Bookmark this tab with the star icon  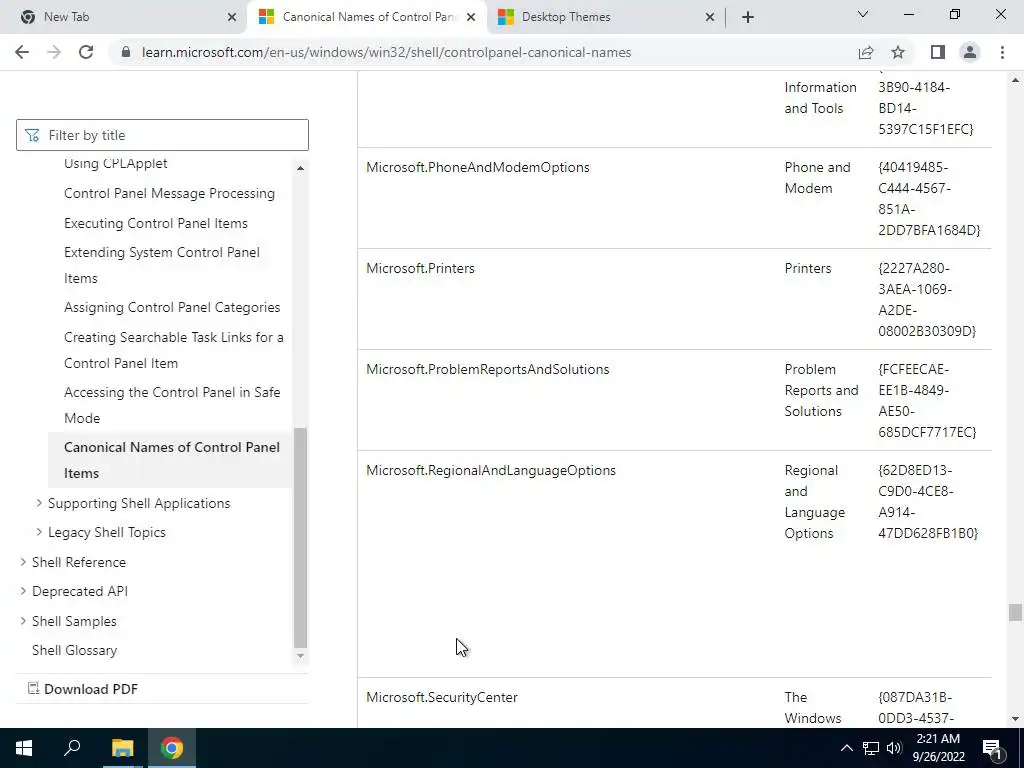898,52
